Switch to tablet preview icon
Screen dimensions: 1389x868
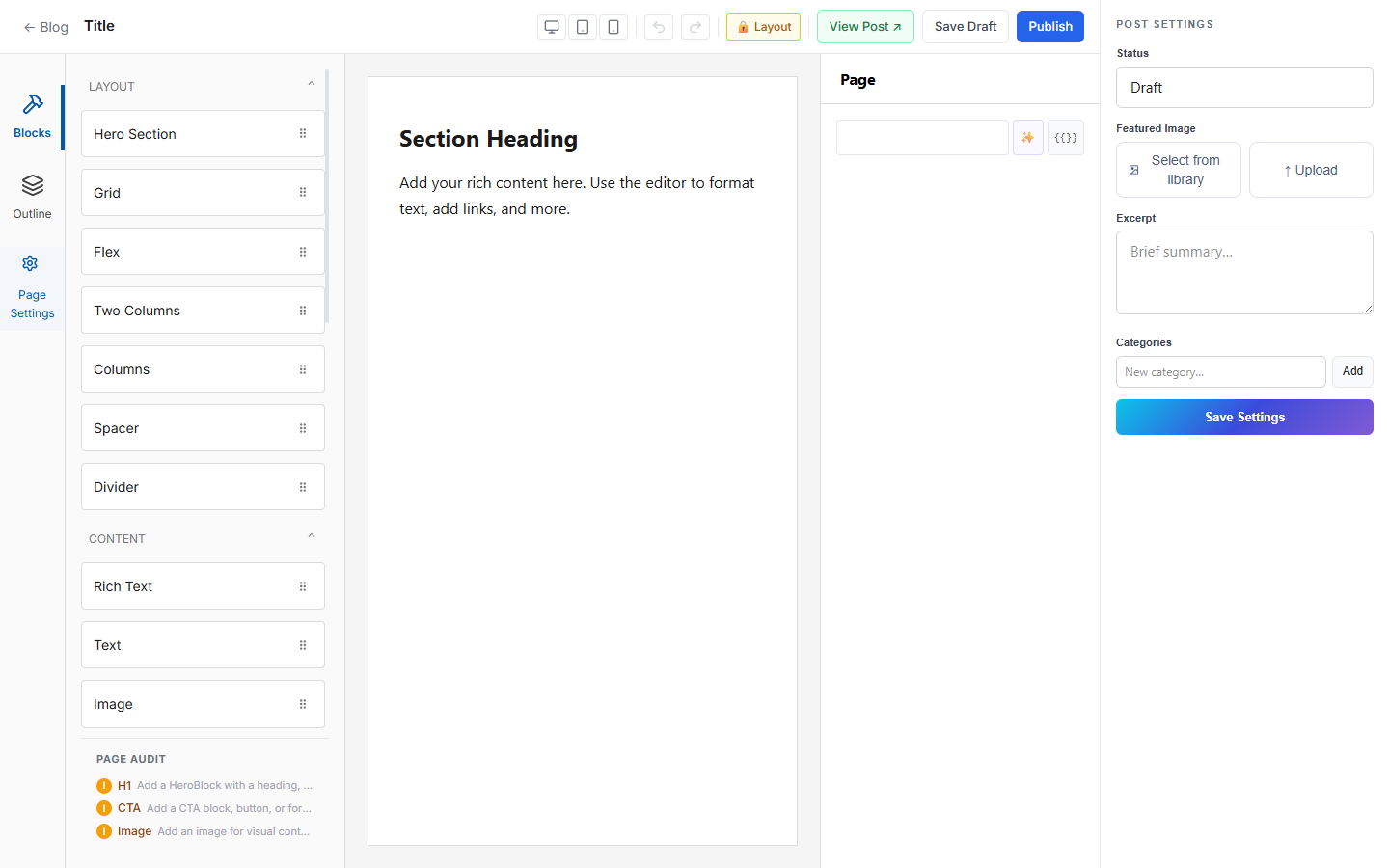(x=583, y=27)
